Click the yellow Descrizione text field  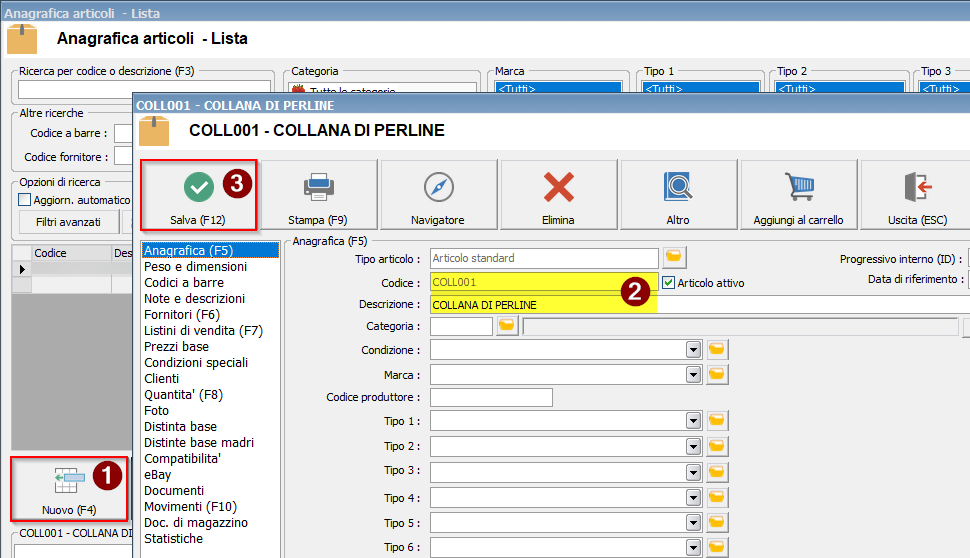543,305
